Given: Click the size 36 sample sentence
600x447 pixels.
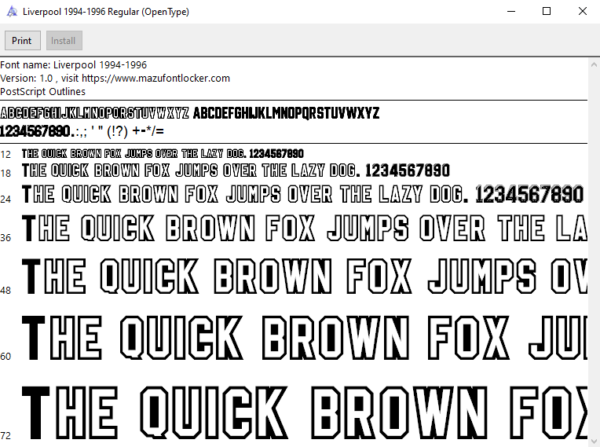Looking at the screenshot, I should (x=305, y=228).
